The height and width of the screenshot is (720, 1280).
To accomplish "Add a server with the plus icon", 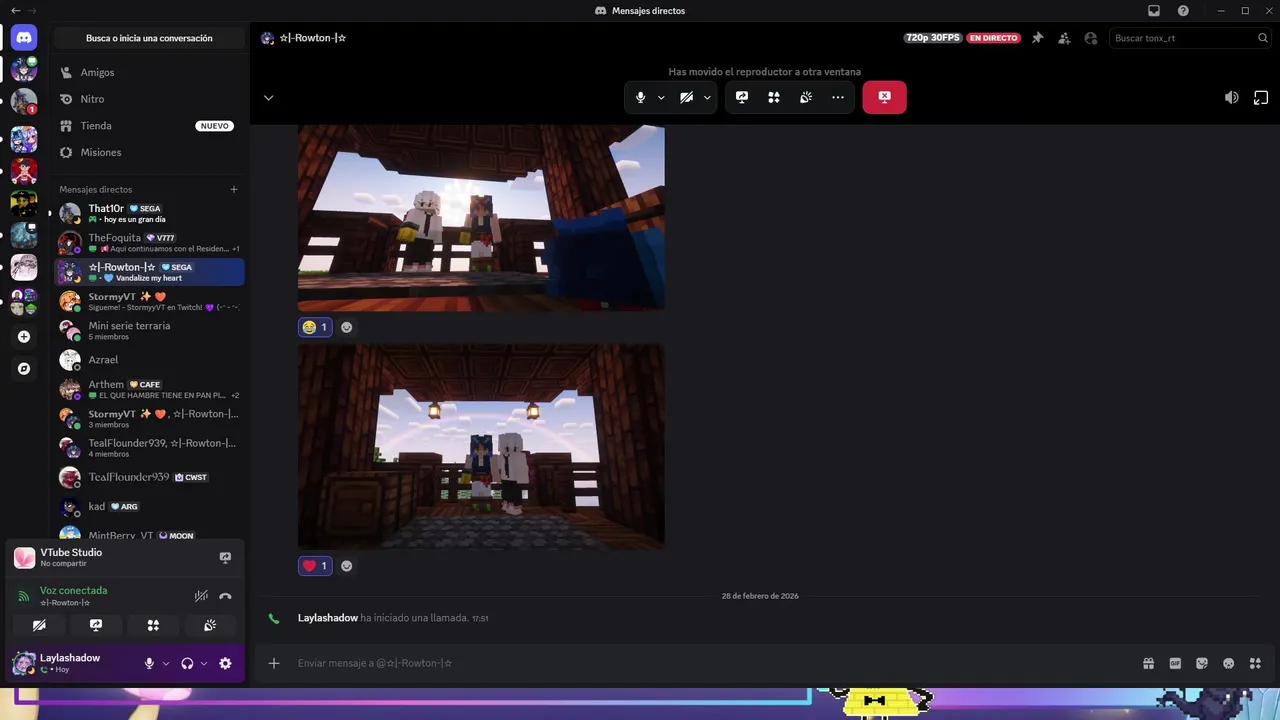I will (x=24, y=337).
